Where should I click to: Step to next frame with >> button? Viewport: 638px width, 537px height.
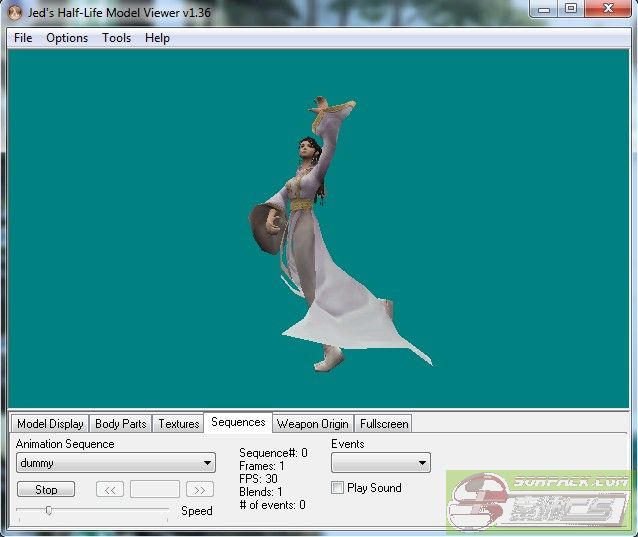click(200, 489)
